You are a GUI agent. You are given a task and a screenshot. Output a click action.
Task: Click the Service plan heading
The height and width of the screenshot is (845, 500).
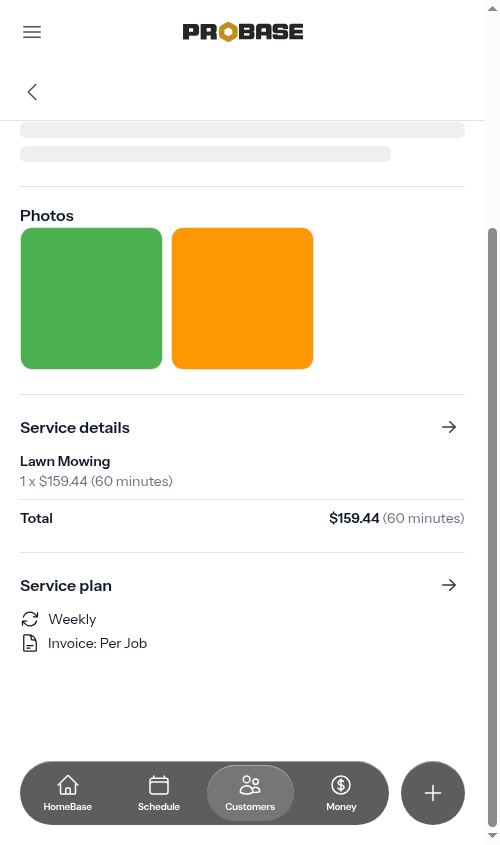click(66, 586)
